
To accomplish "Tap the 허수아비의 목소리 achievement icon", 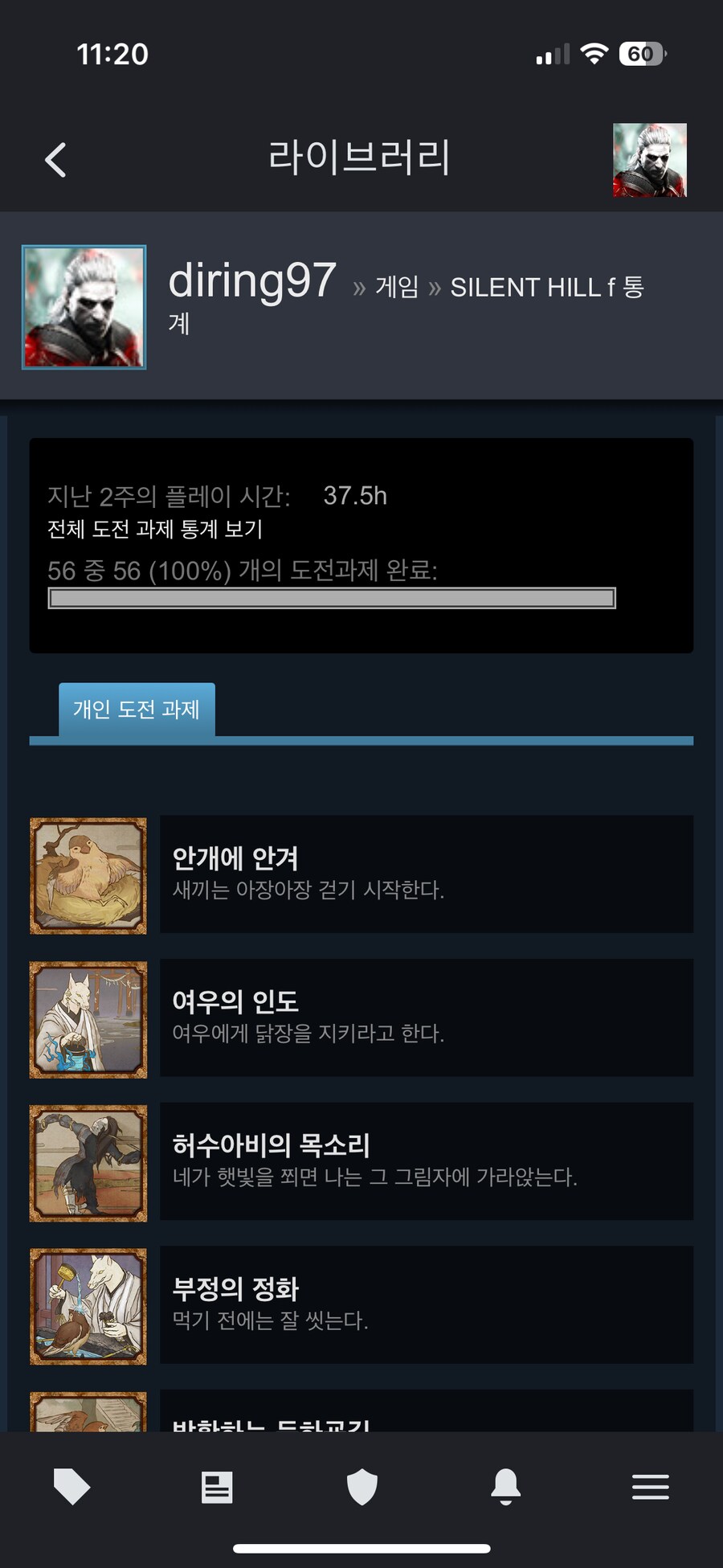I will click(x=88, y=1163).
